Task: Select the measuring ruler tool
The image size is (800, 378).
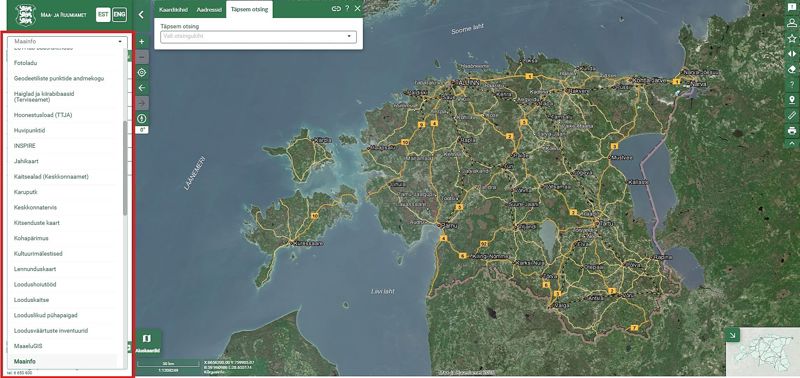Action: (x=792, y=115)
